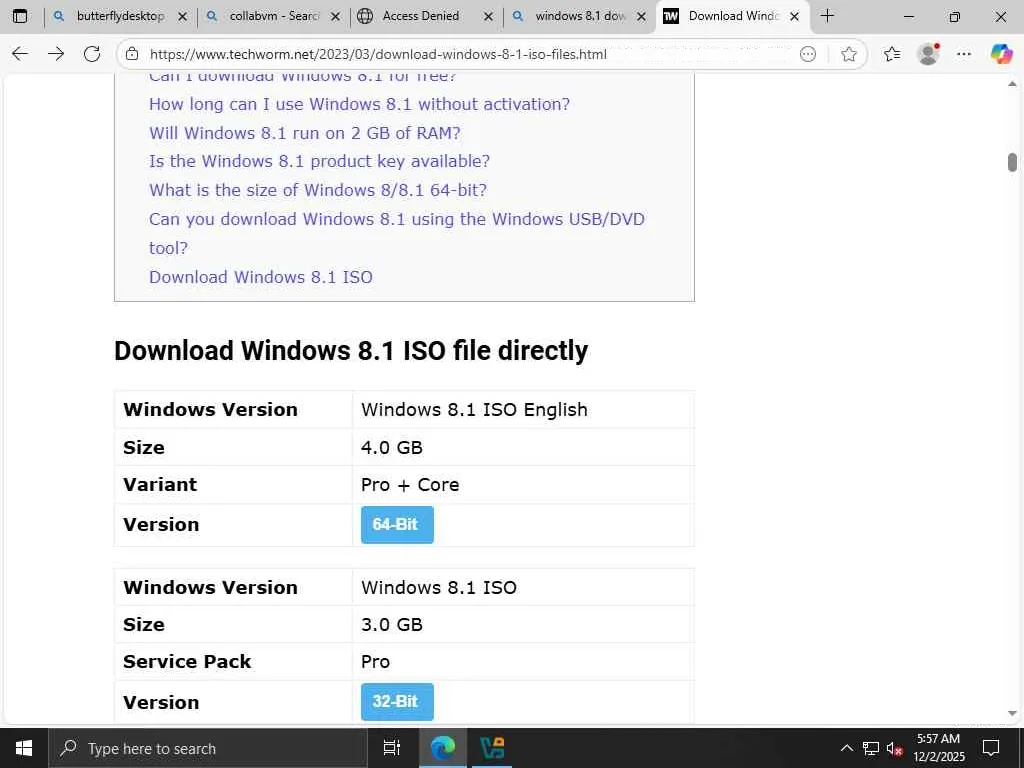Go forward to the next page
Screen dimensions: 1024x768
(x=56, y=54)
